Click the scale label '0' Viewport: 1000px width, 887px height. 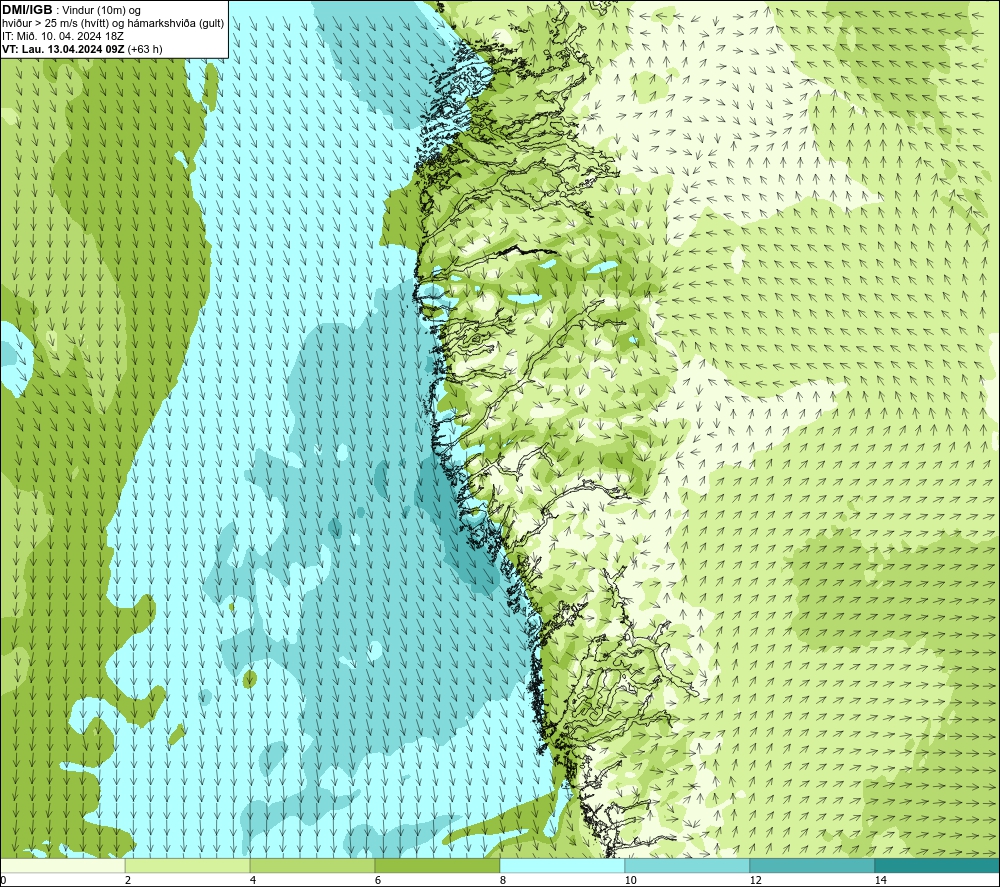tap(3, 880)
